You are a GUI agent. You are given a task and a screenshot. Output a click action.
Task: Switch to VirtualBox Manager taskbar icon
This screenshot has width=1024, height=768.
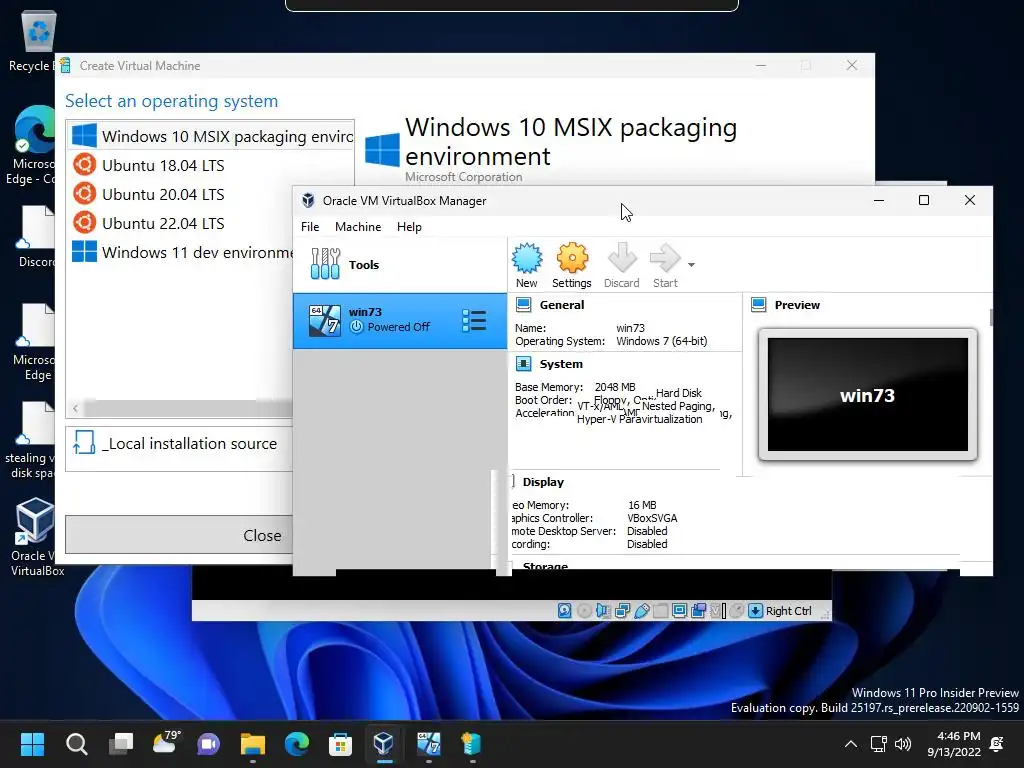click(x=384, y=744)
